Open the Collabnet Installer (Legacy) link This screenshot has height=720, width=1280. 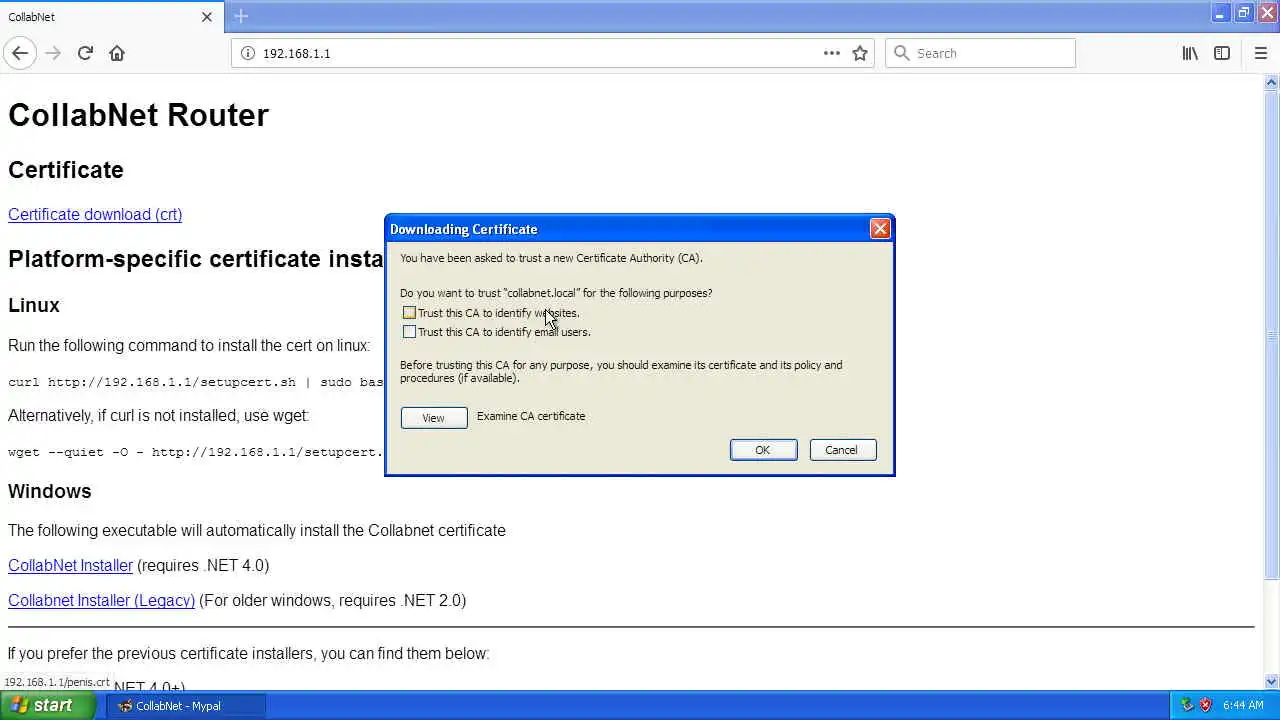[101, 600]
